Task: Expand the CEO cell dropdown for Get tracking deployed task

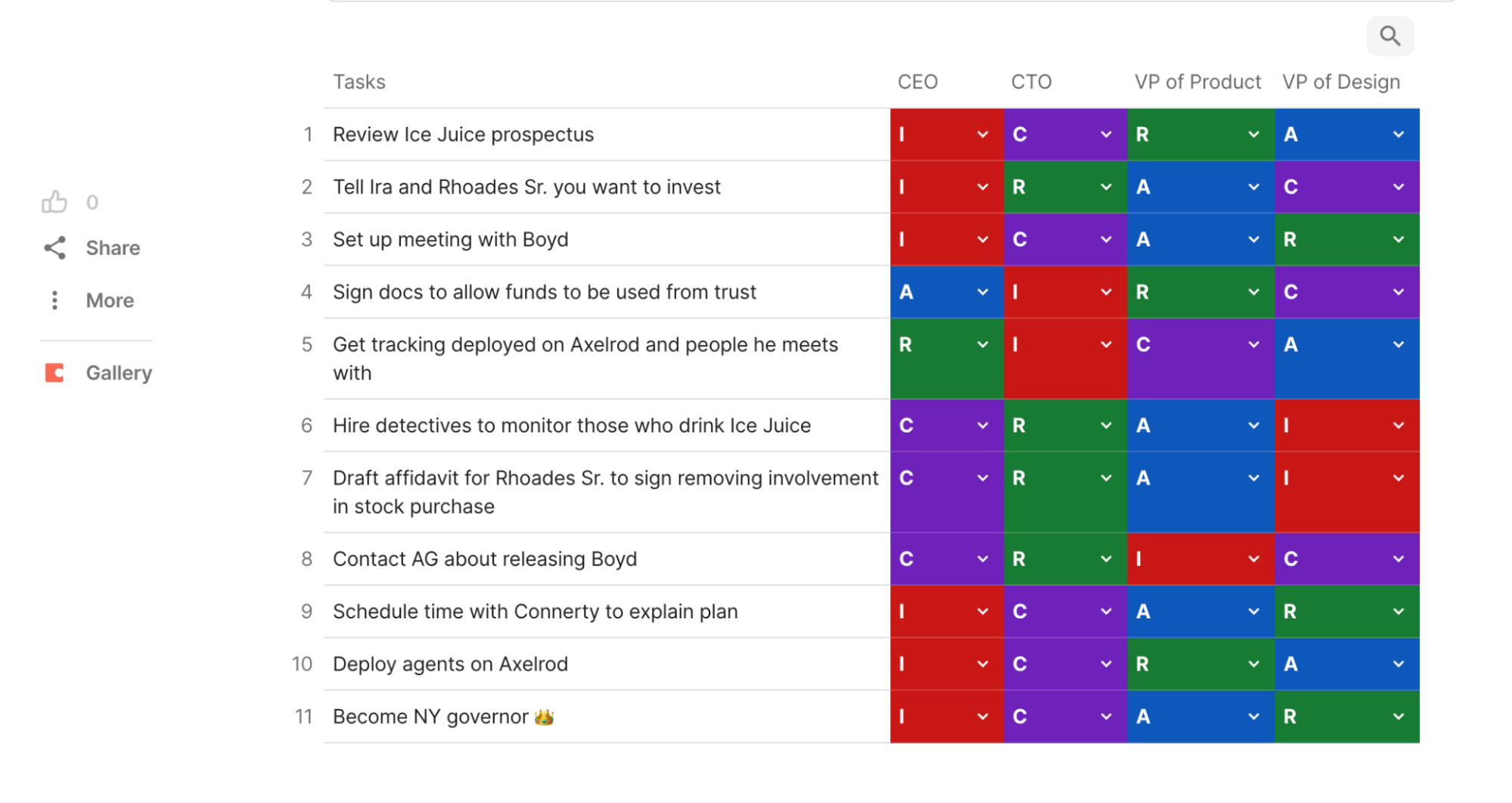Action: coord(982,344)
